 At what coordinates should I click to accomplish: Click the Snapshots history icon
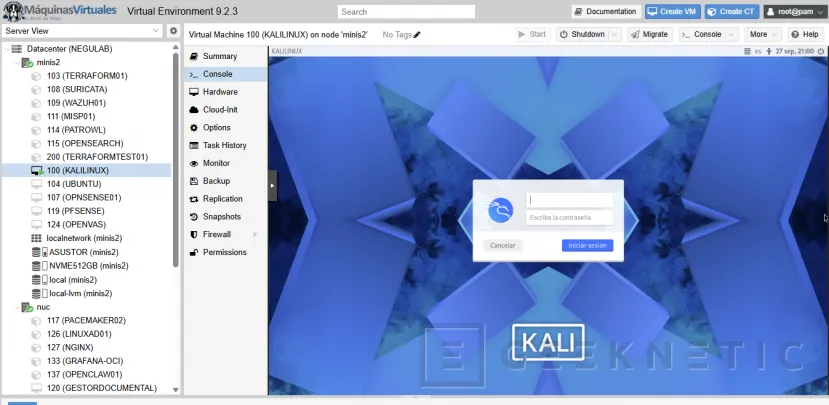[x=194, y=217]
